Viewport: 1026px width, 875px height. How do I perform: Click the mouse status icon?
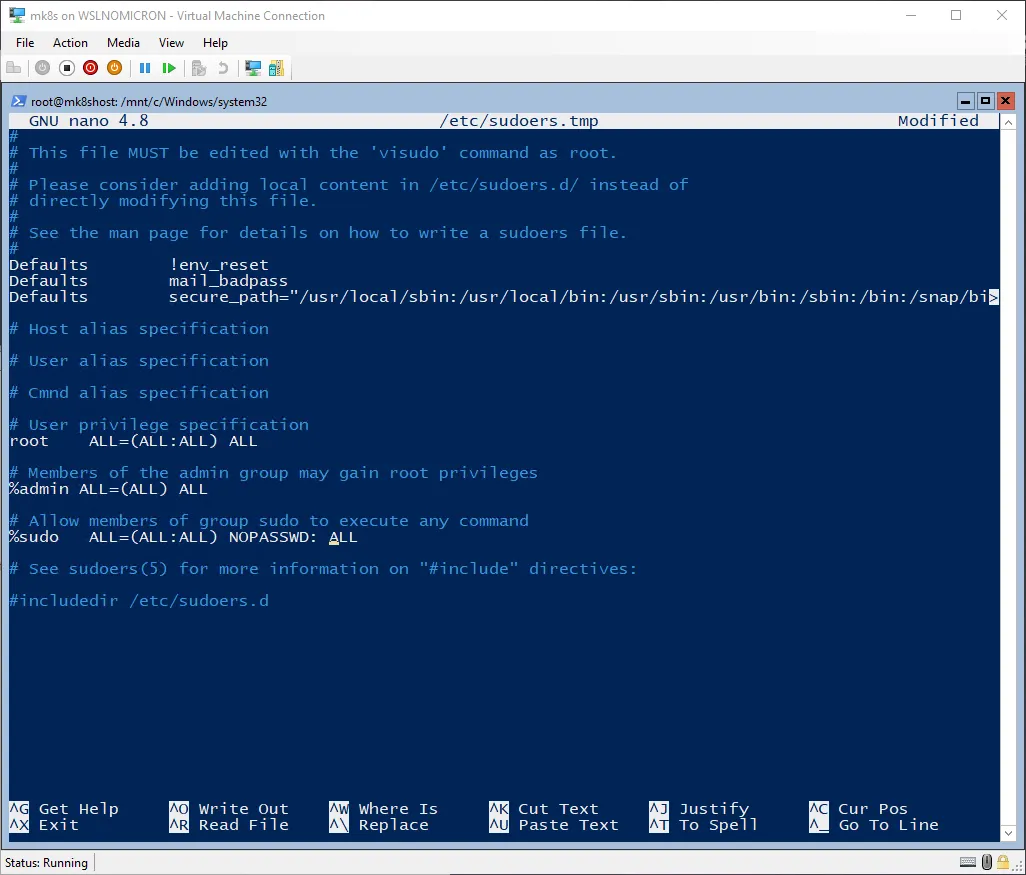pos(987,862)
